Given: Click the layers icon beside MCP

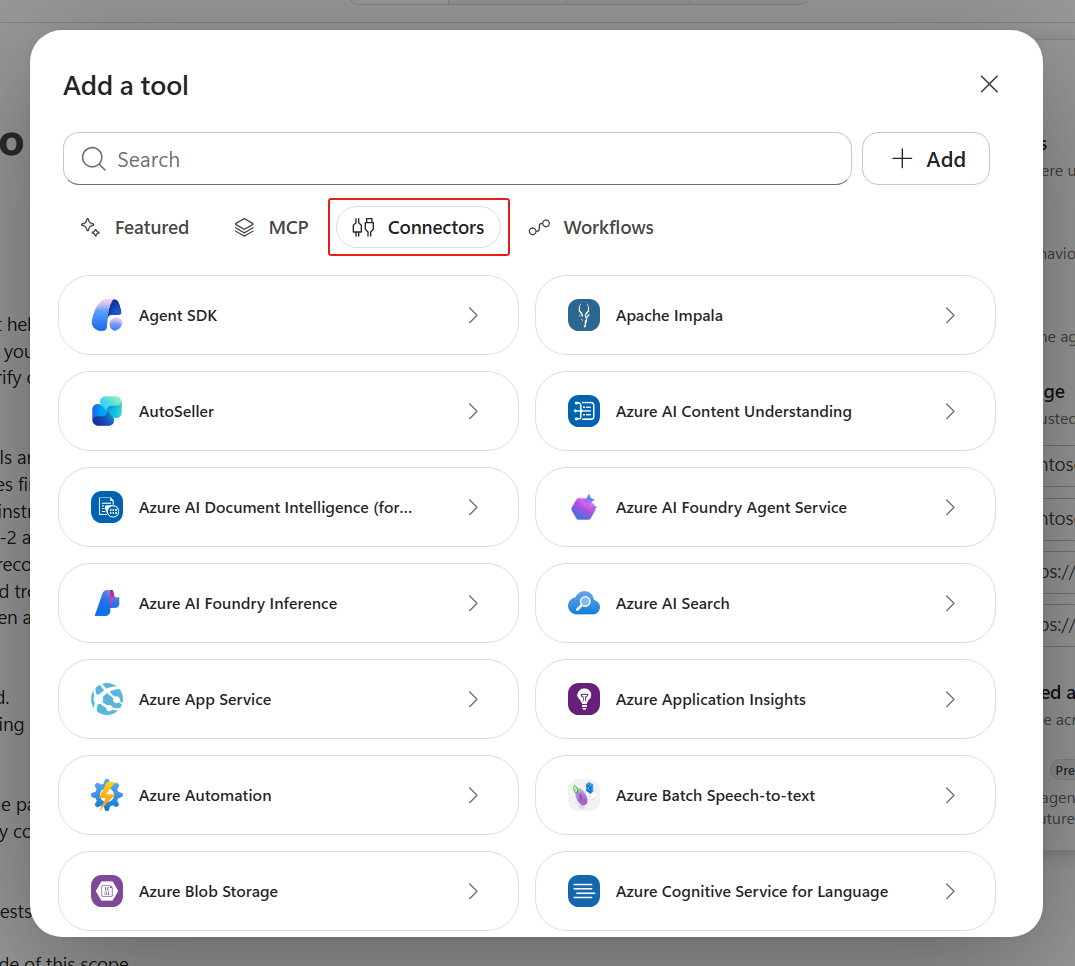Looking at the screenshot, I should click(244, 227).
